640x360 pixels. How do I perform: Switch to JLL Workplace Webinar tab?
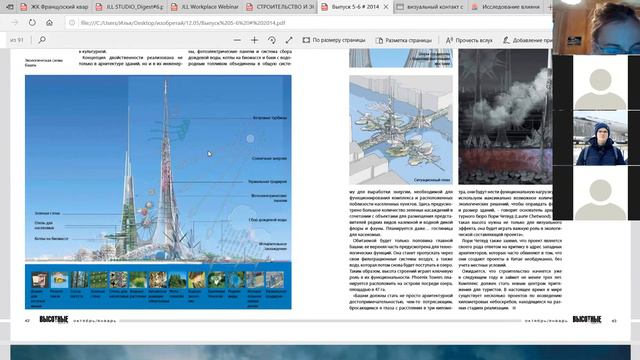click(x=205, y=7)
